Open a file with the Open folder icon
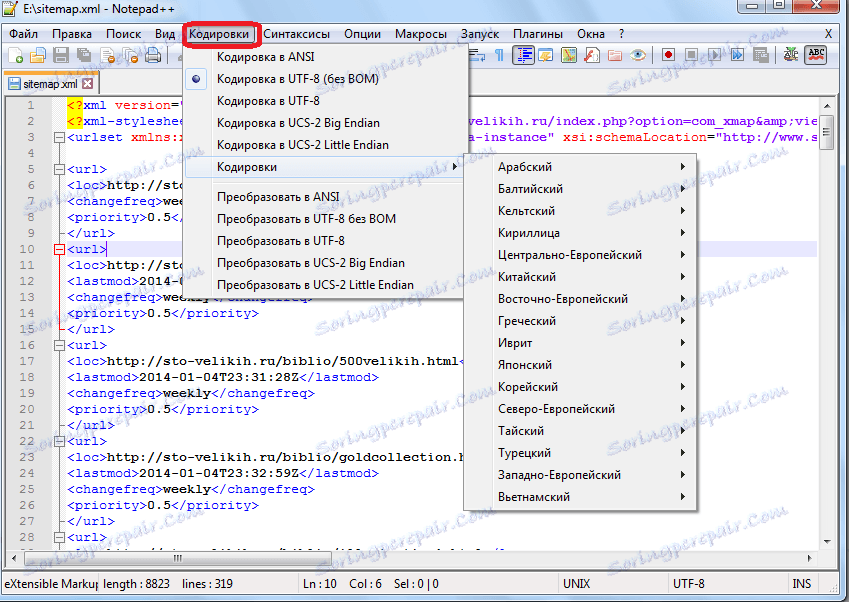This screenshot has width=849, height=602. (36, 55)
